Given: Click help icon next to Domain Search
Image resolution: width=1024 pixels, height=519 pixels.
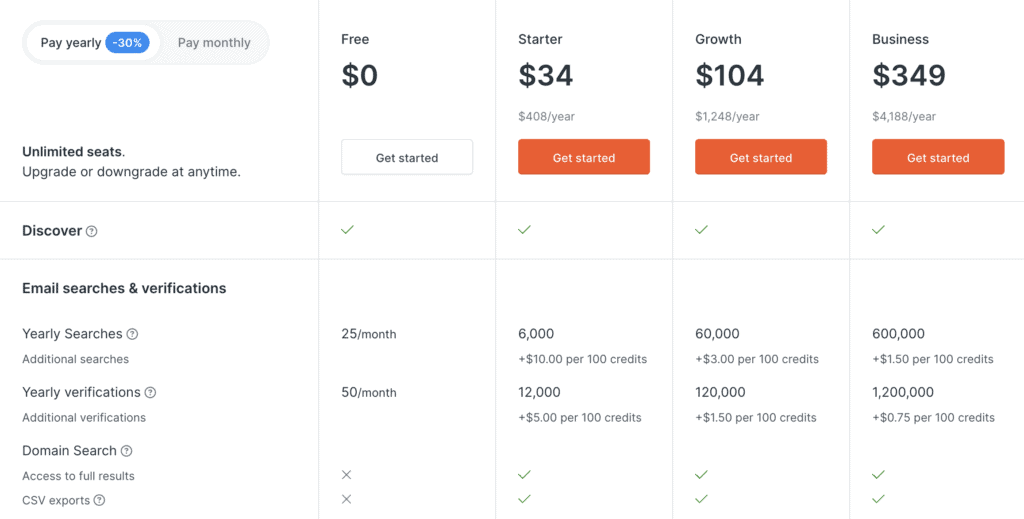Looking at the screenshot, I should pos(127,451).
